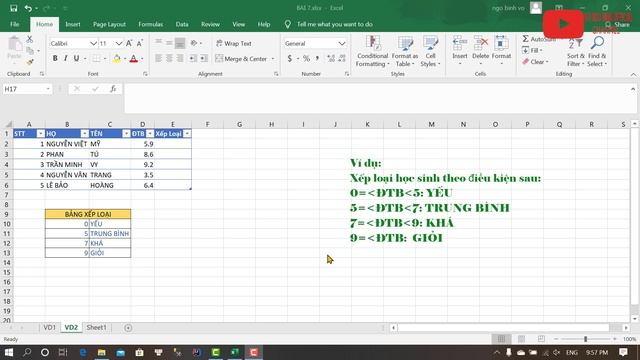The image size is (640, 360).
Task: Click the Share button
Action: coord(618,25)
